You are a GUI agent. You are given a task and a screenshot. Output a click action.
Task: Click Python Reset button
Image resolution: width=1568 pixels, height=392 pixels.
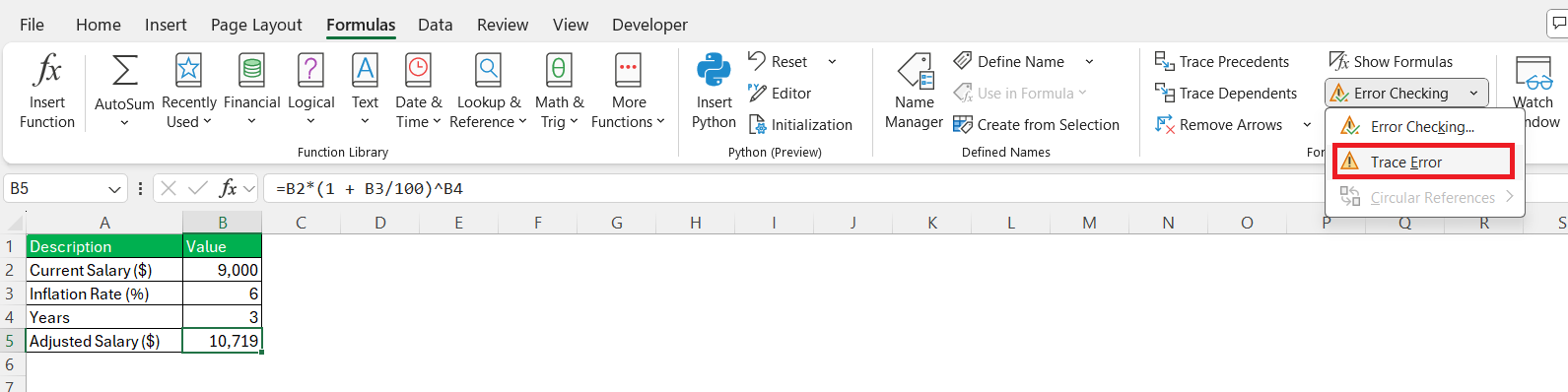779,61
